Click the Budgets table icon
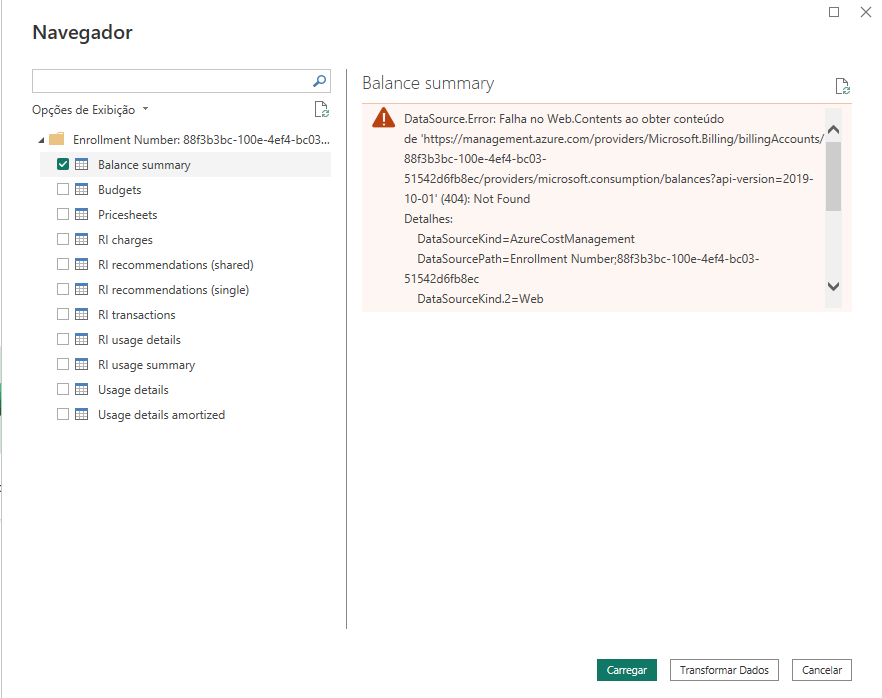The width and height of the screenshot is (882, 698). [82, 189]
